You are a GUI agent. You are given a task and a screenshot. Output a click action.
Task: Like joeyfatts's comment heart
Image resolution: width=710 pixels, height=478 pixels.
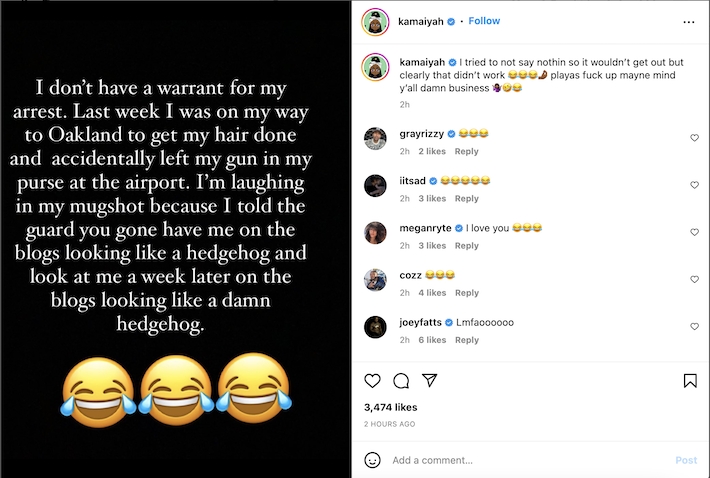tap(694, 326)
